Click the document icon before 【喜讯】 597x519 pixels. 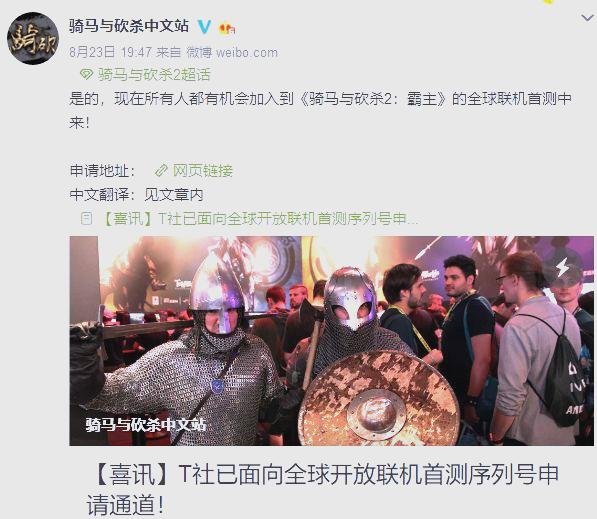coord(86,219)
